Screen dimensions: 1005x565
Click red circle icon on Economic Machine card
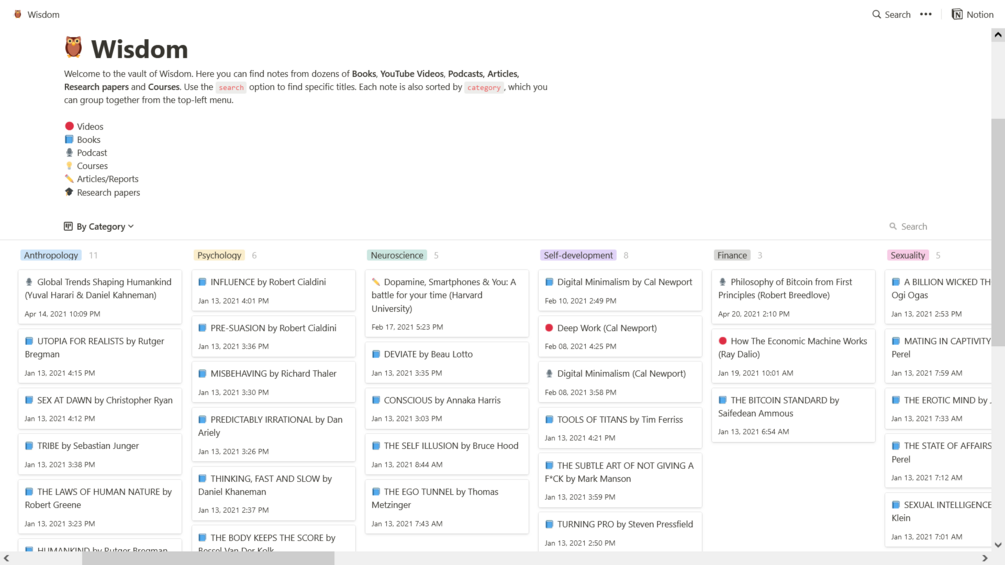coord(722,341)
